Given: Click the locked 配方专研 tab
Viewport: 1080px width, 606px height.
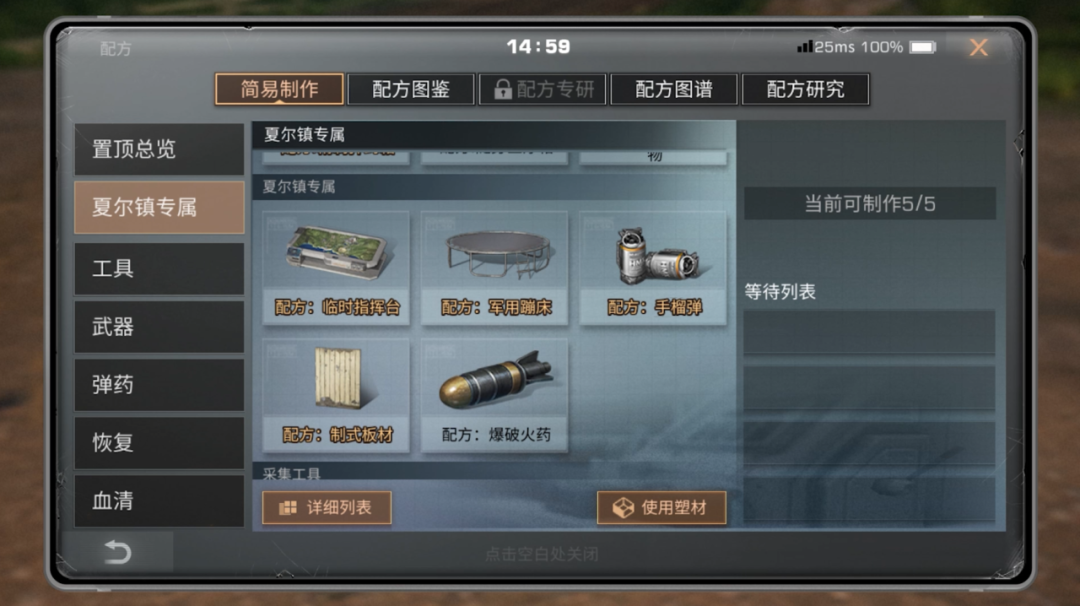Looking at the screenshot, I should click(543, 90).
